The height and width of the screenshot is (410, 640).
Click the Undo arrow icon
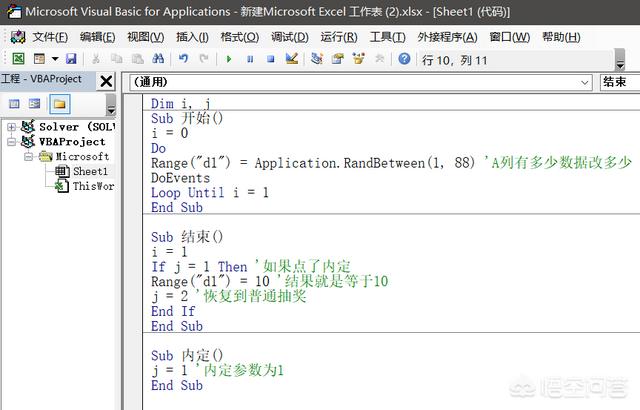[x=183, y=59]
